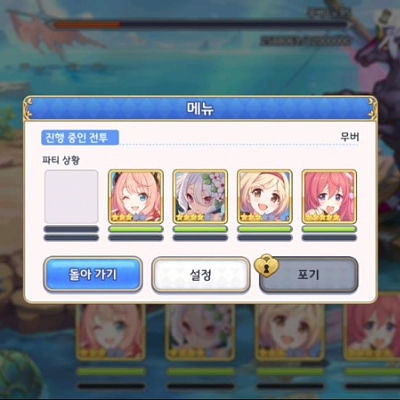Tap the blurred pink-haired unit card behind menu
This screenshot has width=400, height=400.
coord(111,332)
